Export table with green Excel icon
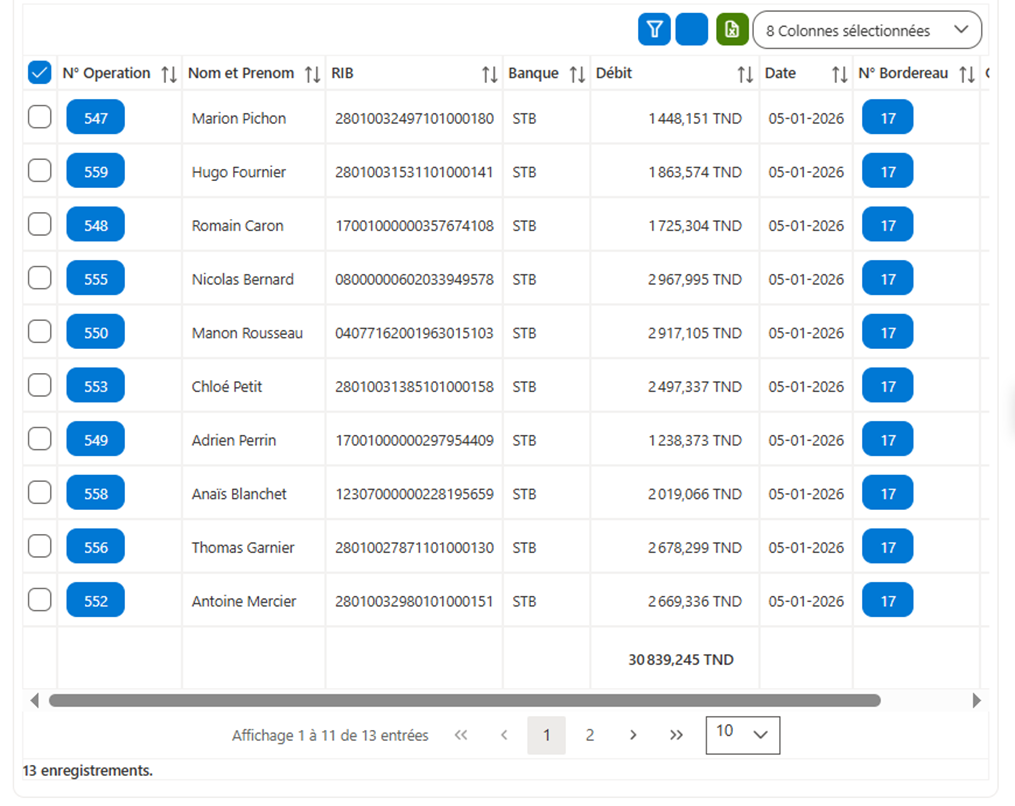The width and height of the screenshot is (1015, 806). point(732,30)
